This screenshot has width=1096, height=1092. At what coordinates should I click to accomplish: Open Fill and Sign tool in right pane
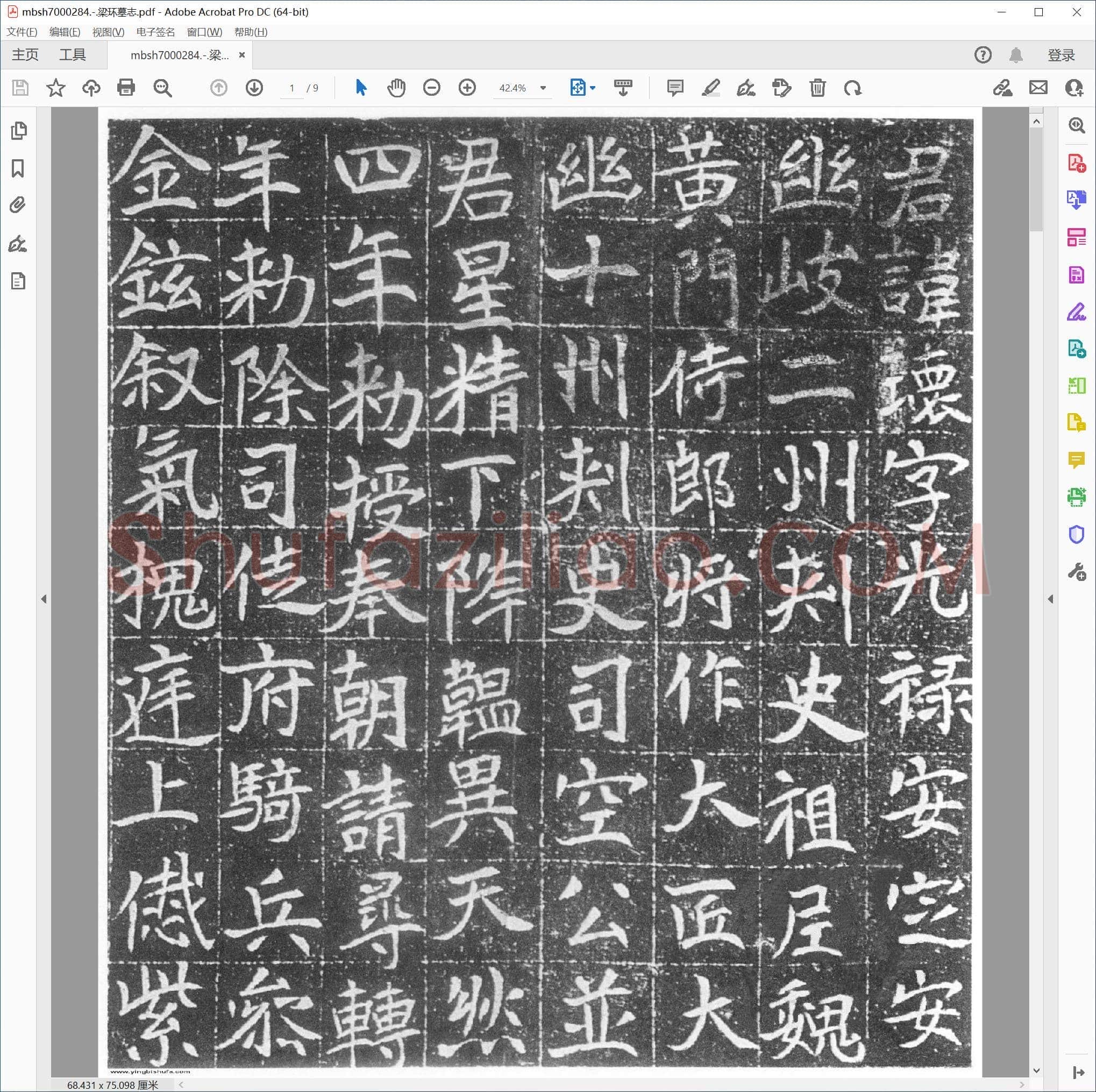[x=1076, y=311]
